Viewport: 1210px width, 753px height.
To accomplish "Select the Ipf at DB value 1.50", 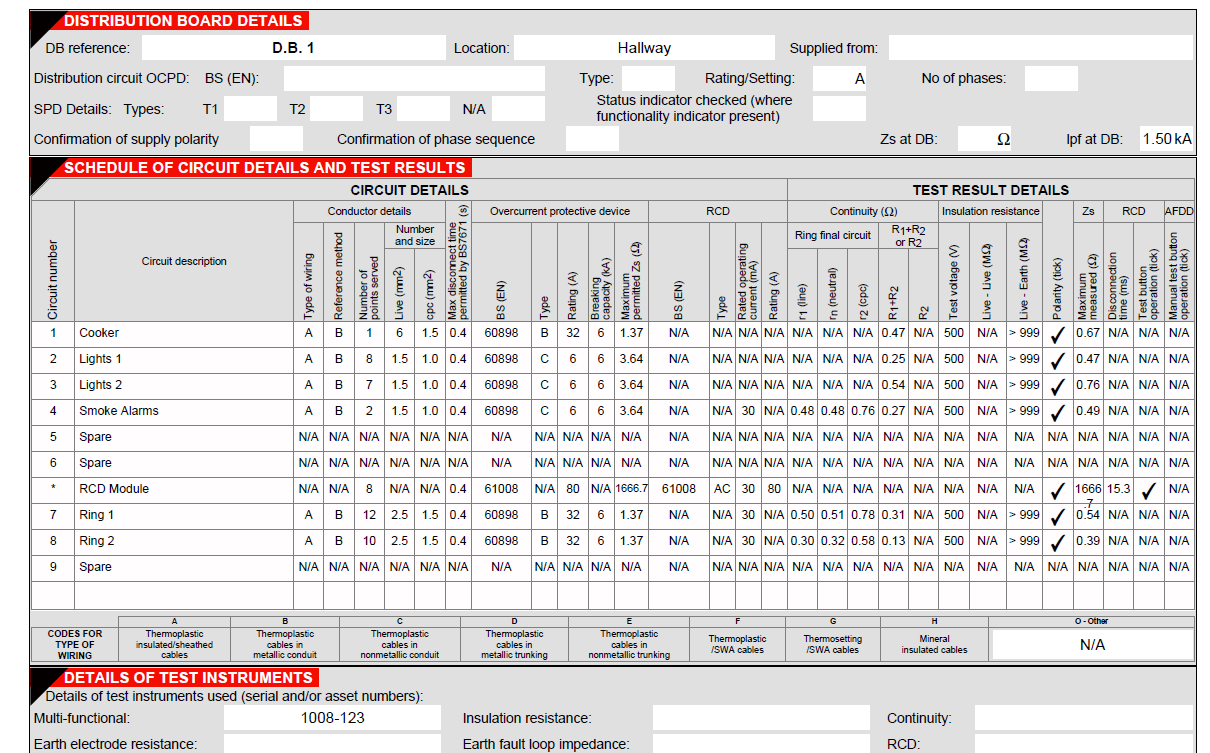I will pyautogui.click(x=1166, y=139).
